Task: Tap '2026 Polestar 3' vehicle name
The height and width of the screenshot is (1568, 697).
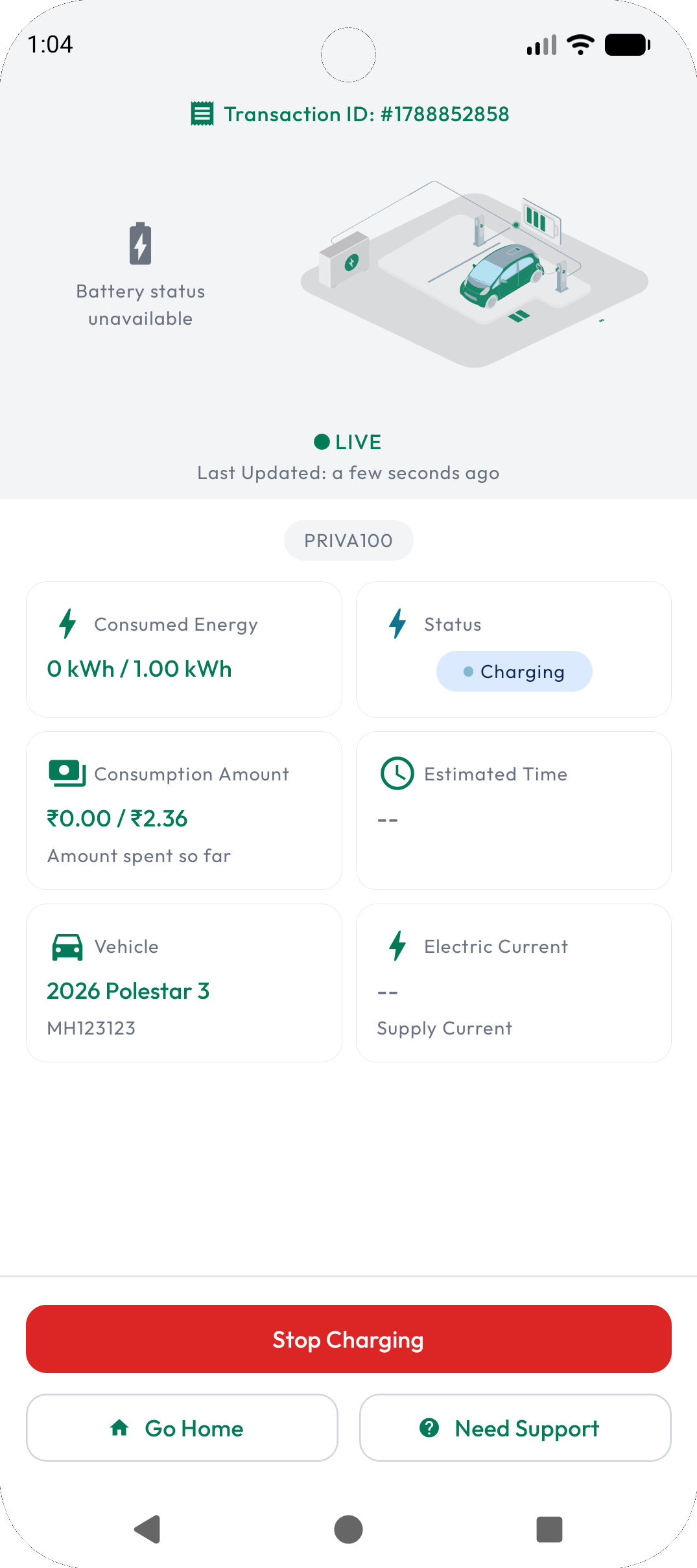Action: click(x=128, y=991)
